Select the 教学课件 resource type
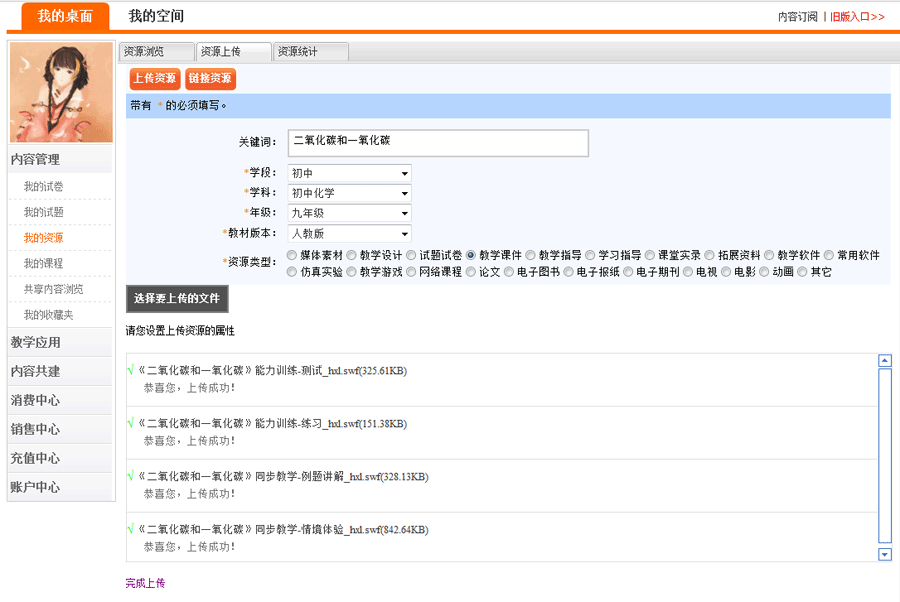This screenshot has height=602, width=900. [471, 256]
